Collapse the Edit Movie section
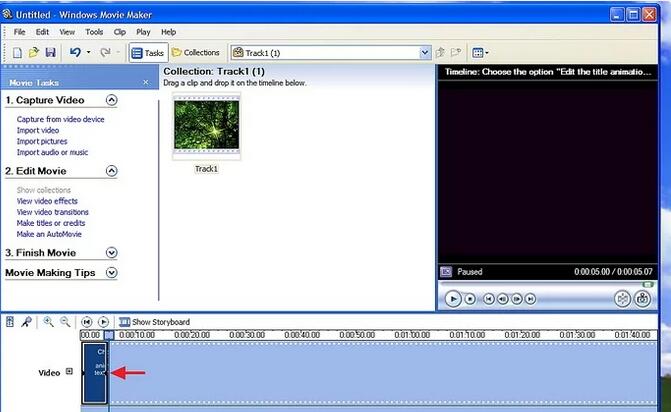 tap(111, 171)
